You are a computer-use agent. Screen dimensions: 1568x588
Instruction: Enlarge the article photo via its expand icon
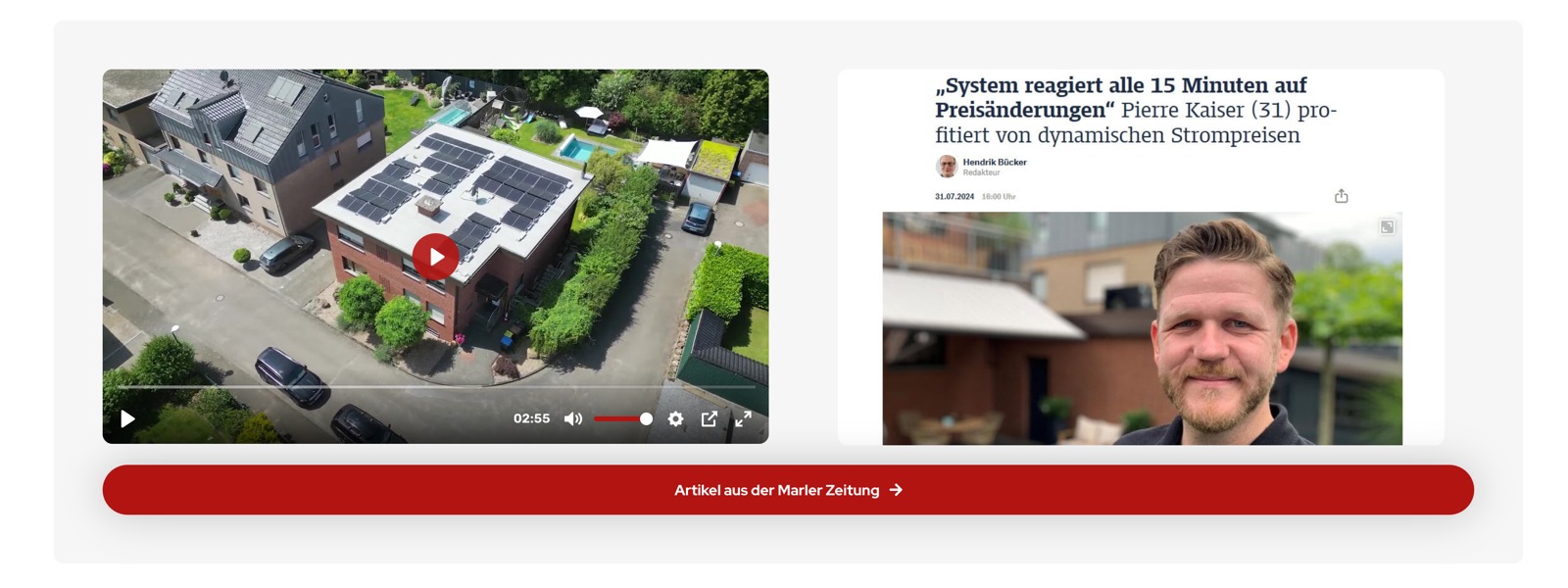pyautogui.click(x=1387, y=227)
